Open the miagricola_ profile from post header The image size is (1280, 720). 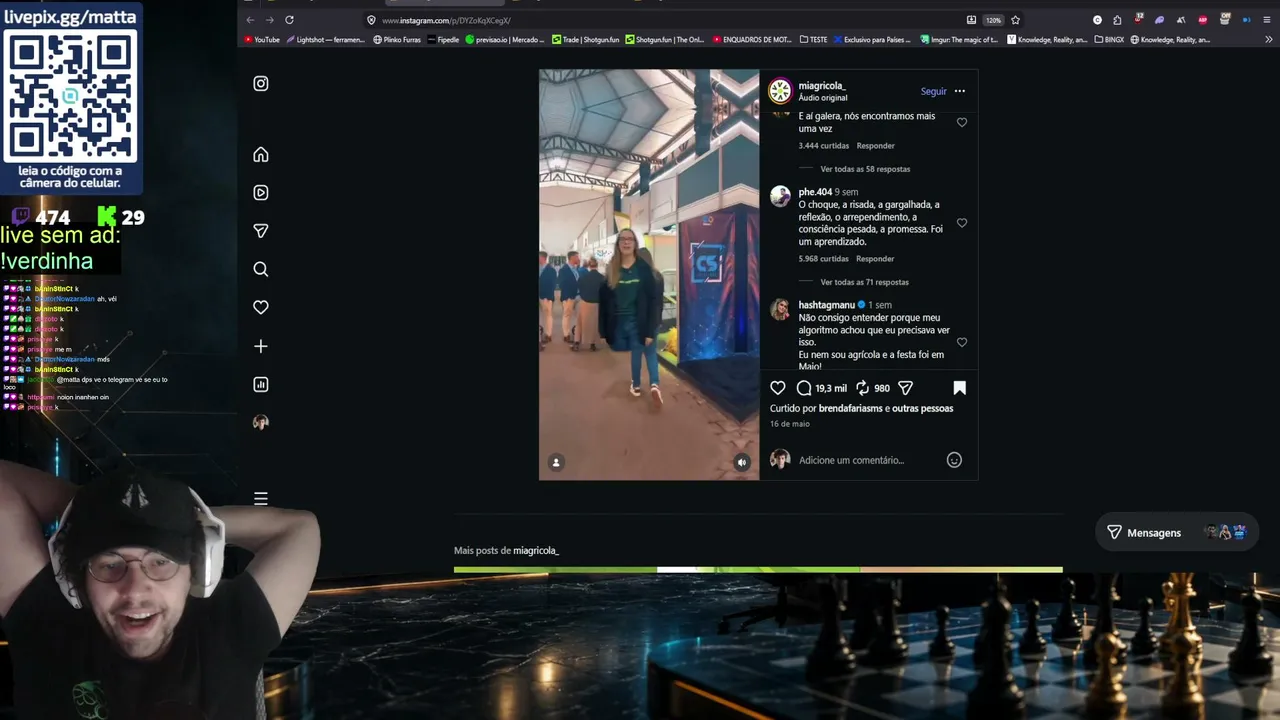tap(822, 86)
